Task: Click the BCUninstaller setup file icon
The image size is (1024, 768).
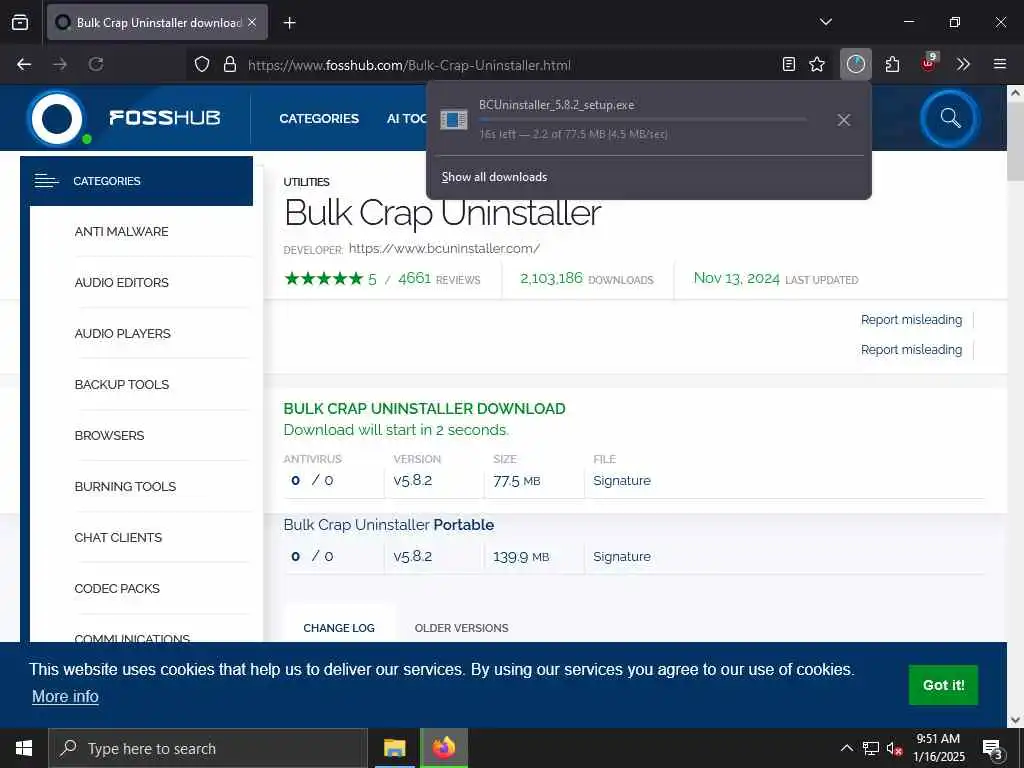Action: tap(453, 120)
